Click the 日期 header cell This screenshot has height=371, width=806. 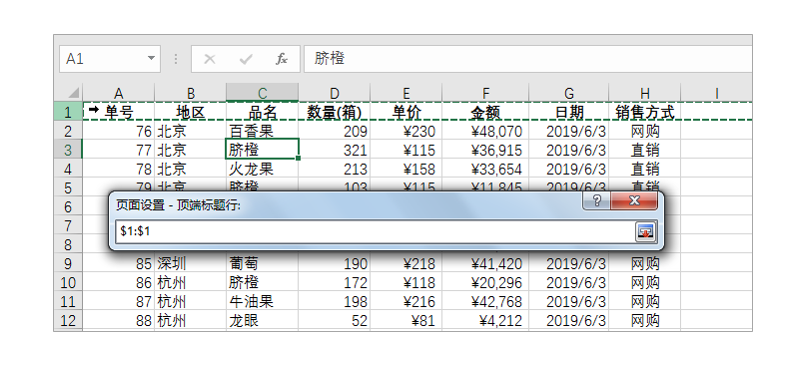569,112
